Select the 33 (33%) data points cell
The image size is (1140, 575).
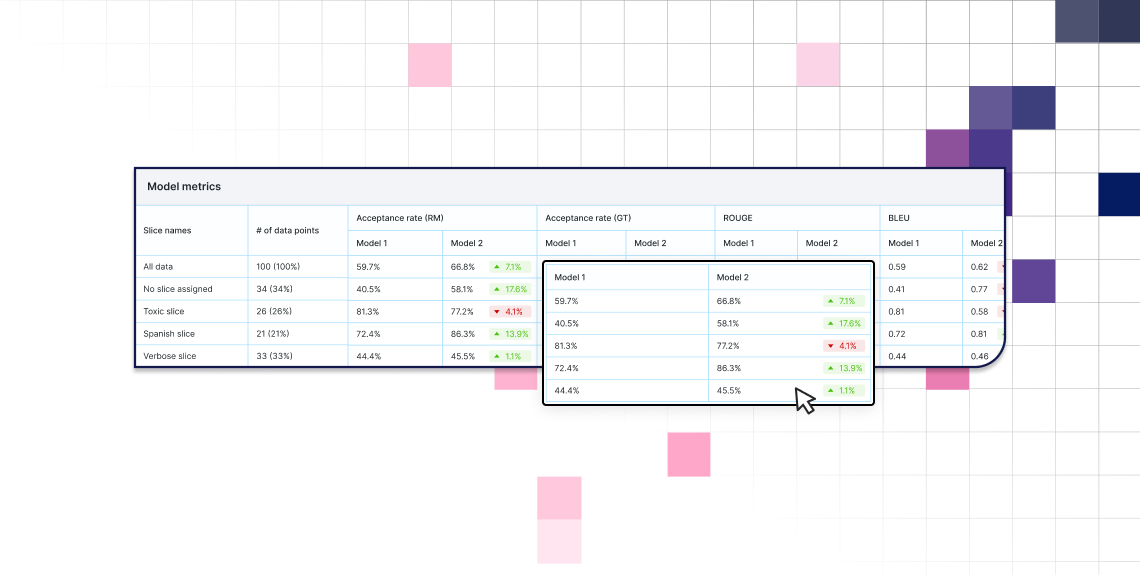point(274,356)
